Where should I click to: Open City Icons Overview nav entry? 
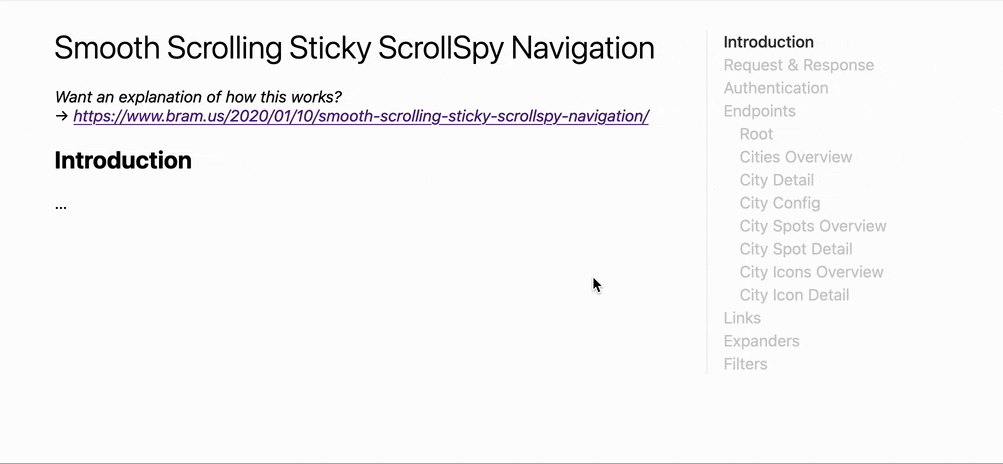811,272
